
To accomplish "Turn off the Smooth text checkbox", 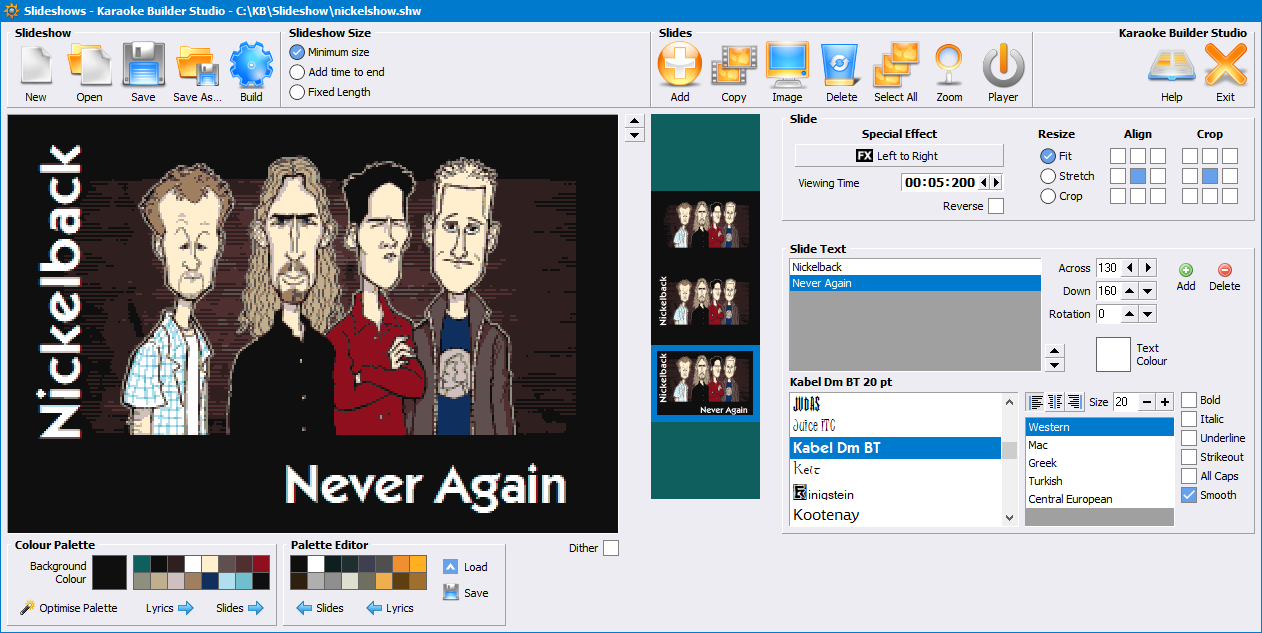I will click(1189, 495).
